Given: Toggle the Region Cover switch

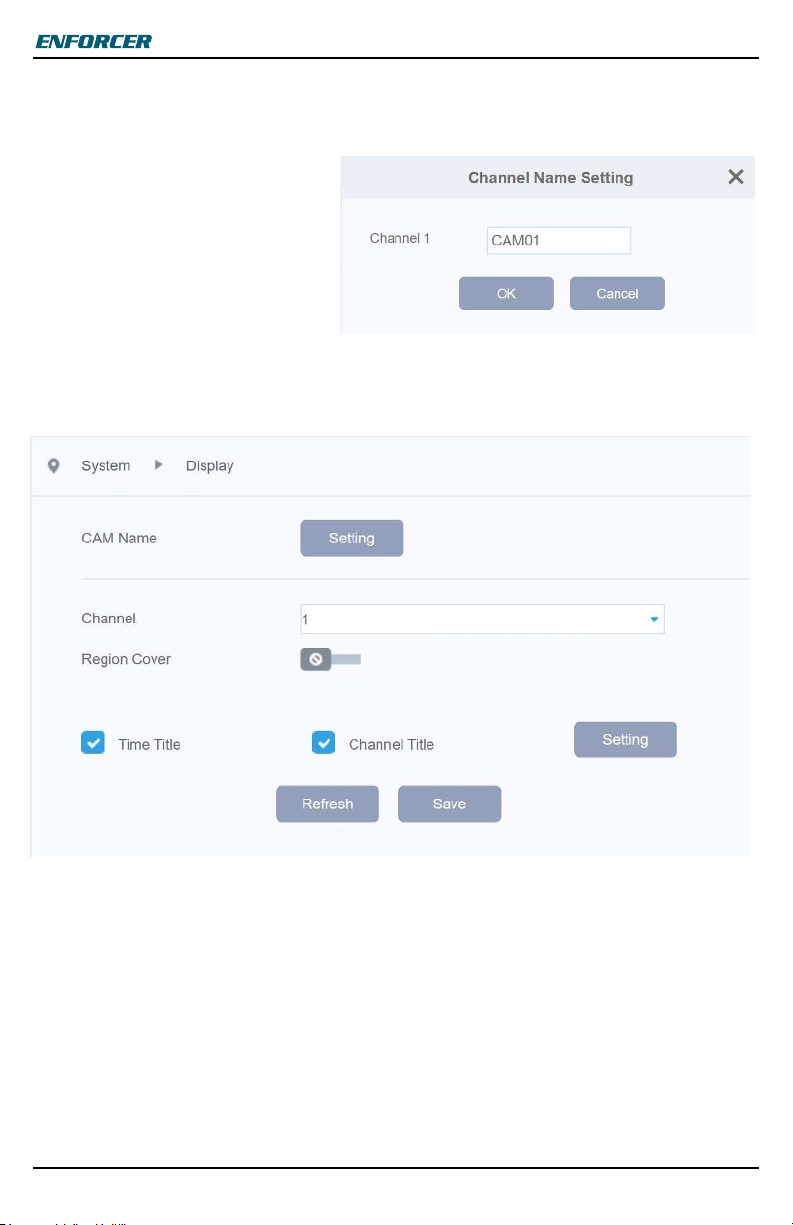Looking at the screenshot, I should pos(331,660).
